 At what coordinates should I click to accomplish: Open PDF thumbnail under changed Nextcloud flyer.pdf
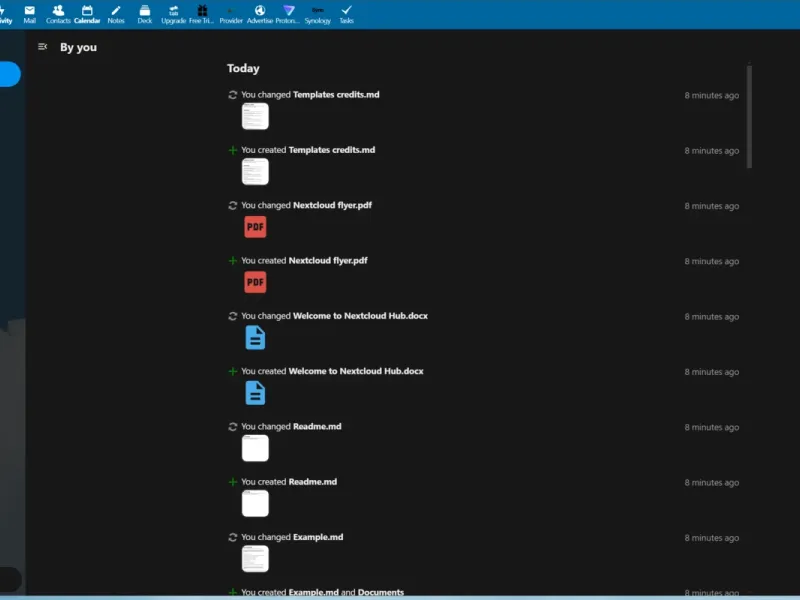tap(255, 227)
